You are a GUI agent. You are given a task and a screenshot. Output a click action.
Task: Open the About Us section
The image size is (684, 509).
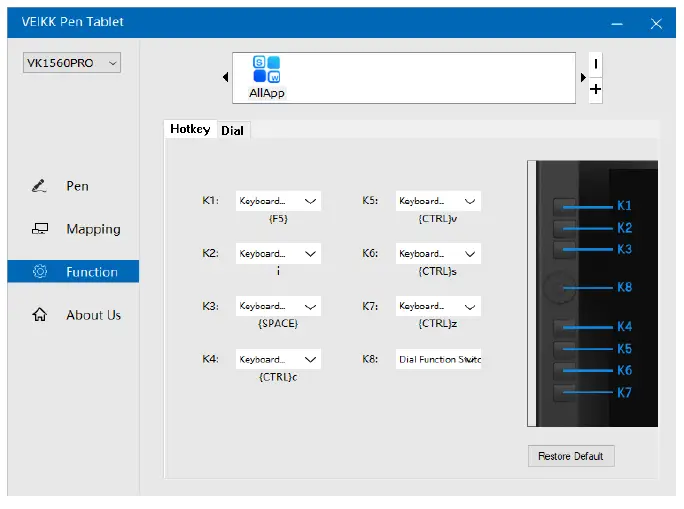coord(93,315)
